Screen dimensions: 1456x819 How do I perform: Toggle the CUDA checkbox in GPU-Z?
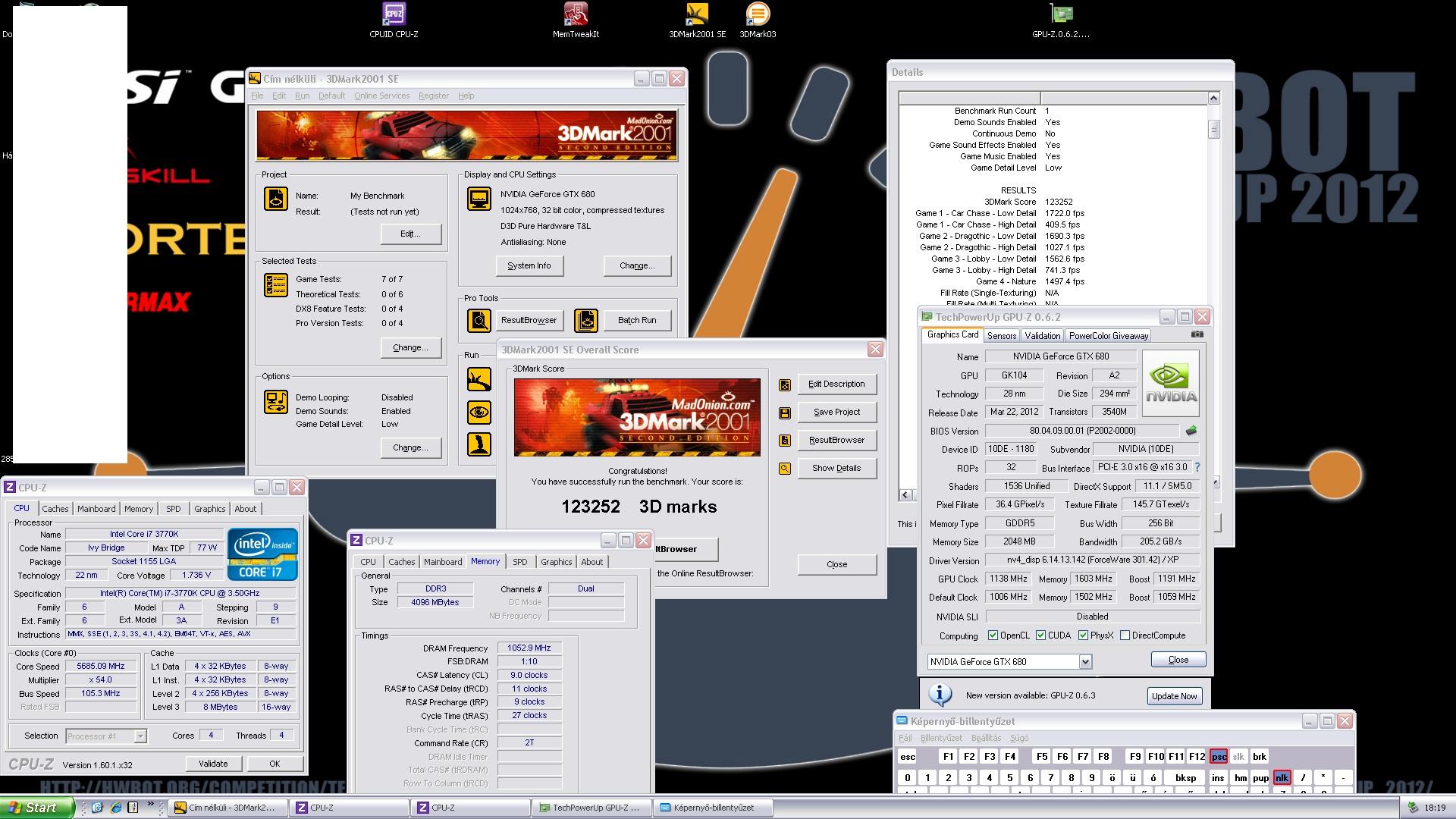pyautogui.click(x=1041, y=635)
